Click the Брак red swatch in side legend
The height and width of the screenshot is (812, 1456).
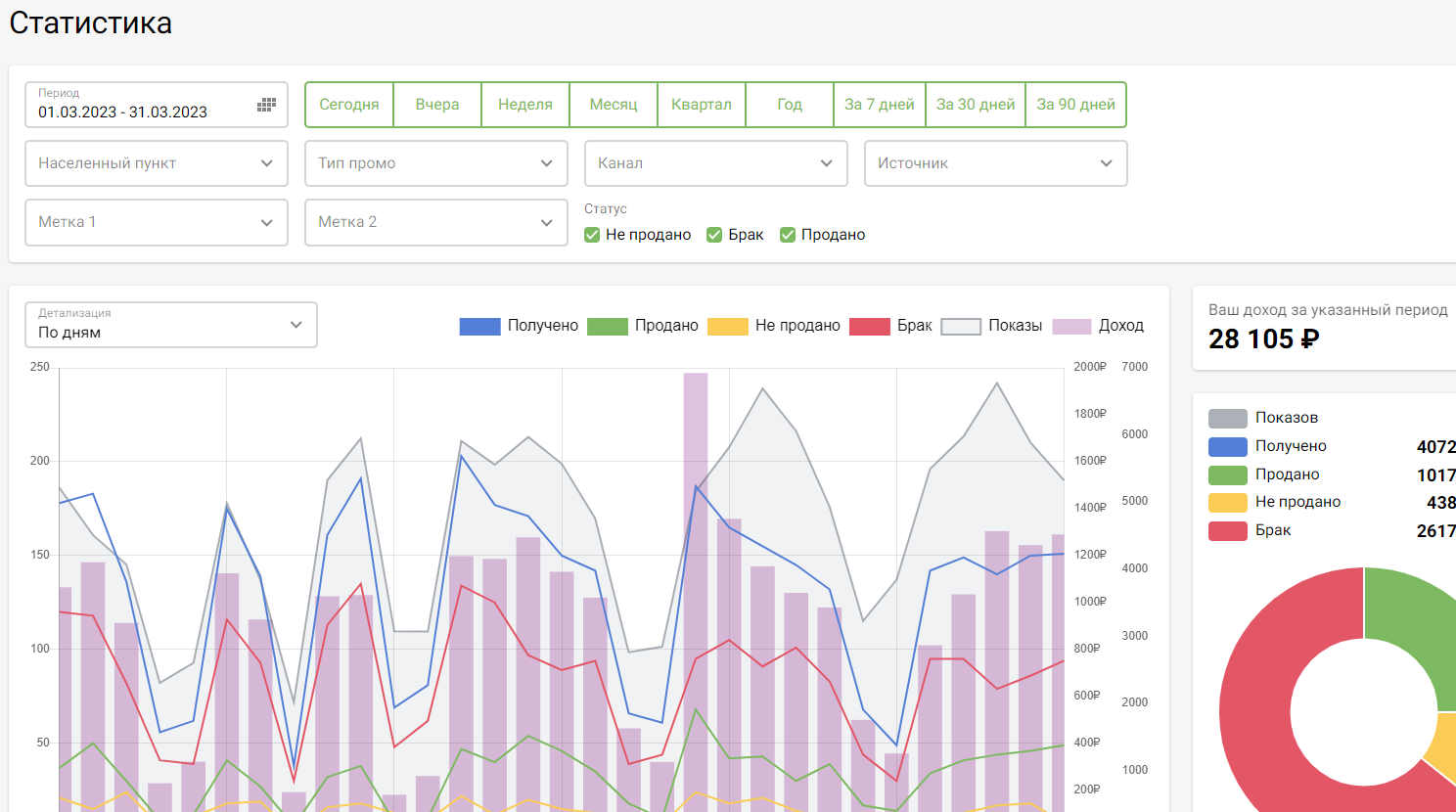click(x=1228, y=530)
